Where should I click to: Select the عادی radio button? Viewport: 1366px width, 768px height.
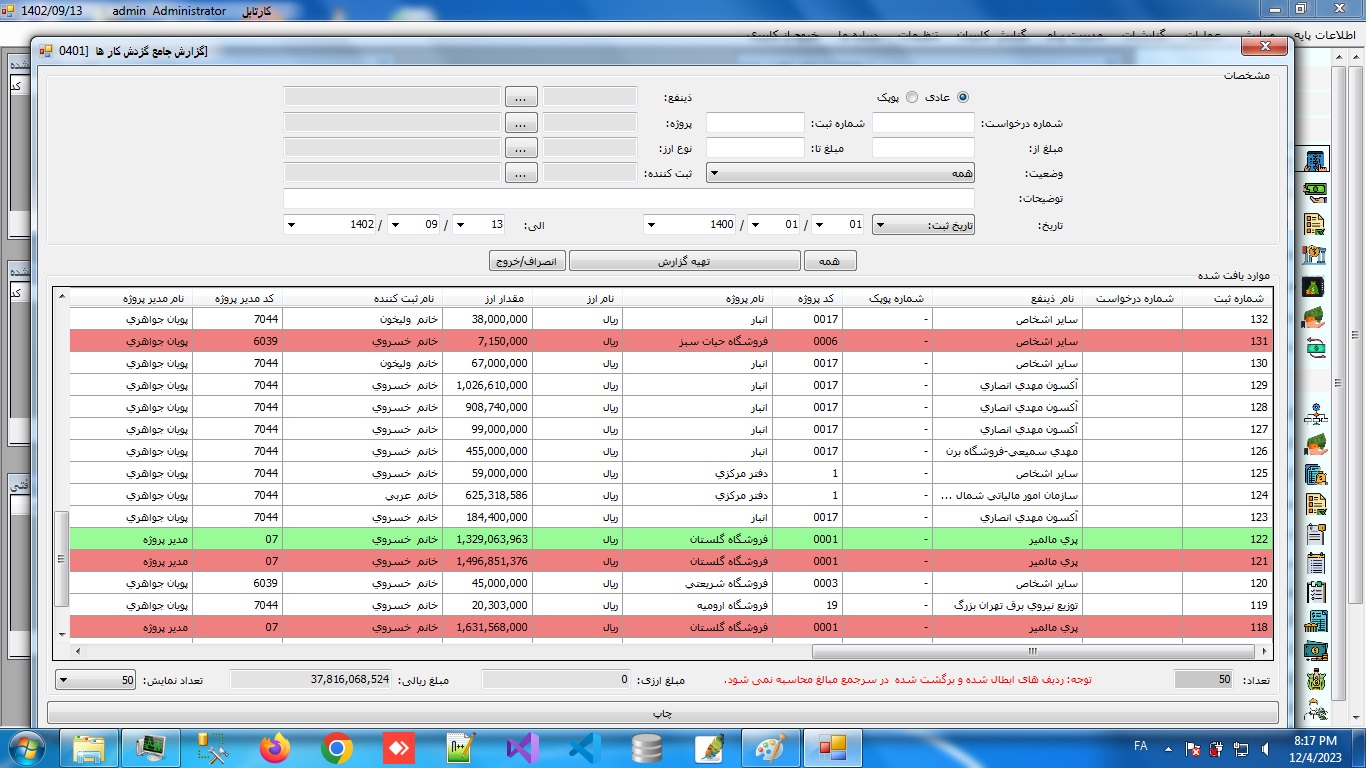pyautogui.click(x=963, y=97)
